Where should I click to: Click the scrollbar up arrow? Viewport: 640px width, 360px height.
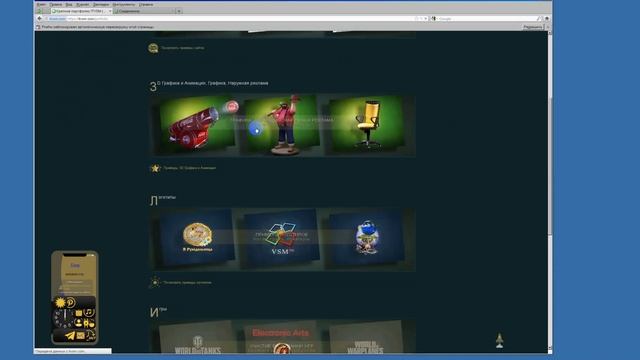(x=550, y=33)
